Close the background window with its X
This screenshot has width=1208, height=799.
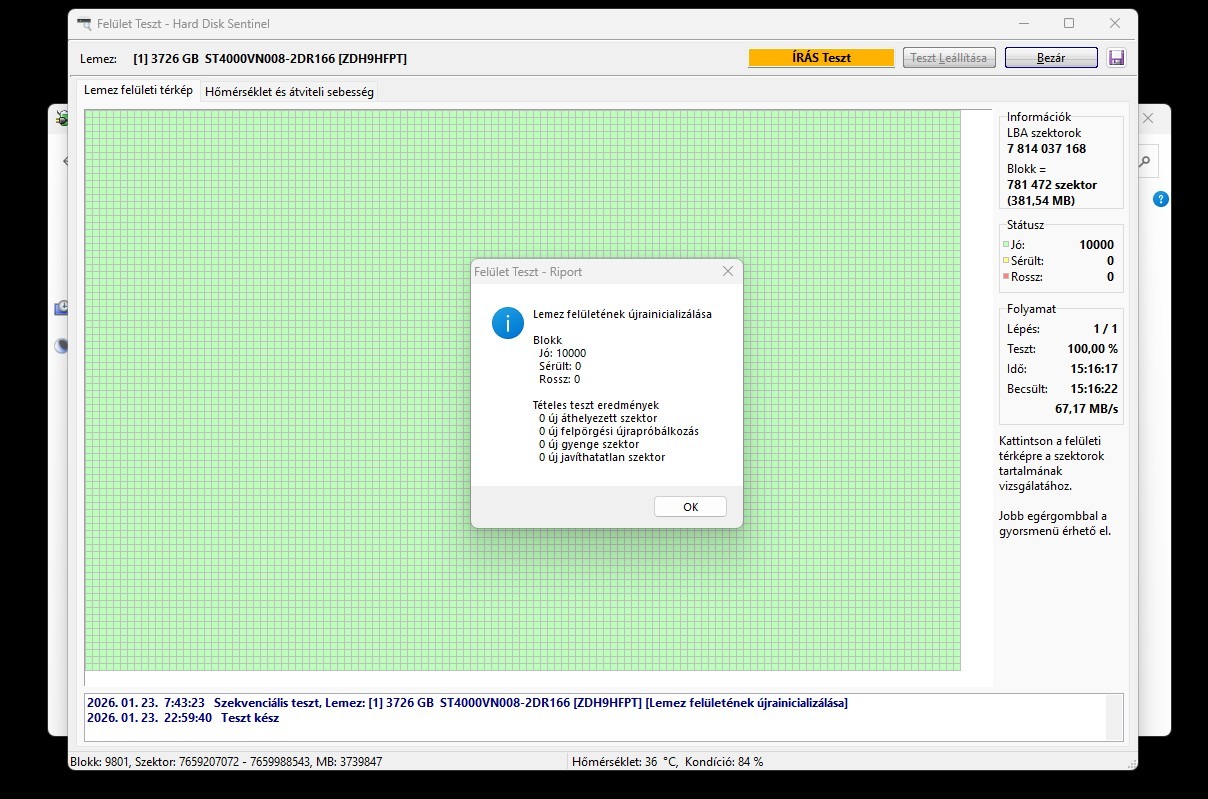(x=1148, y=118)
